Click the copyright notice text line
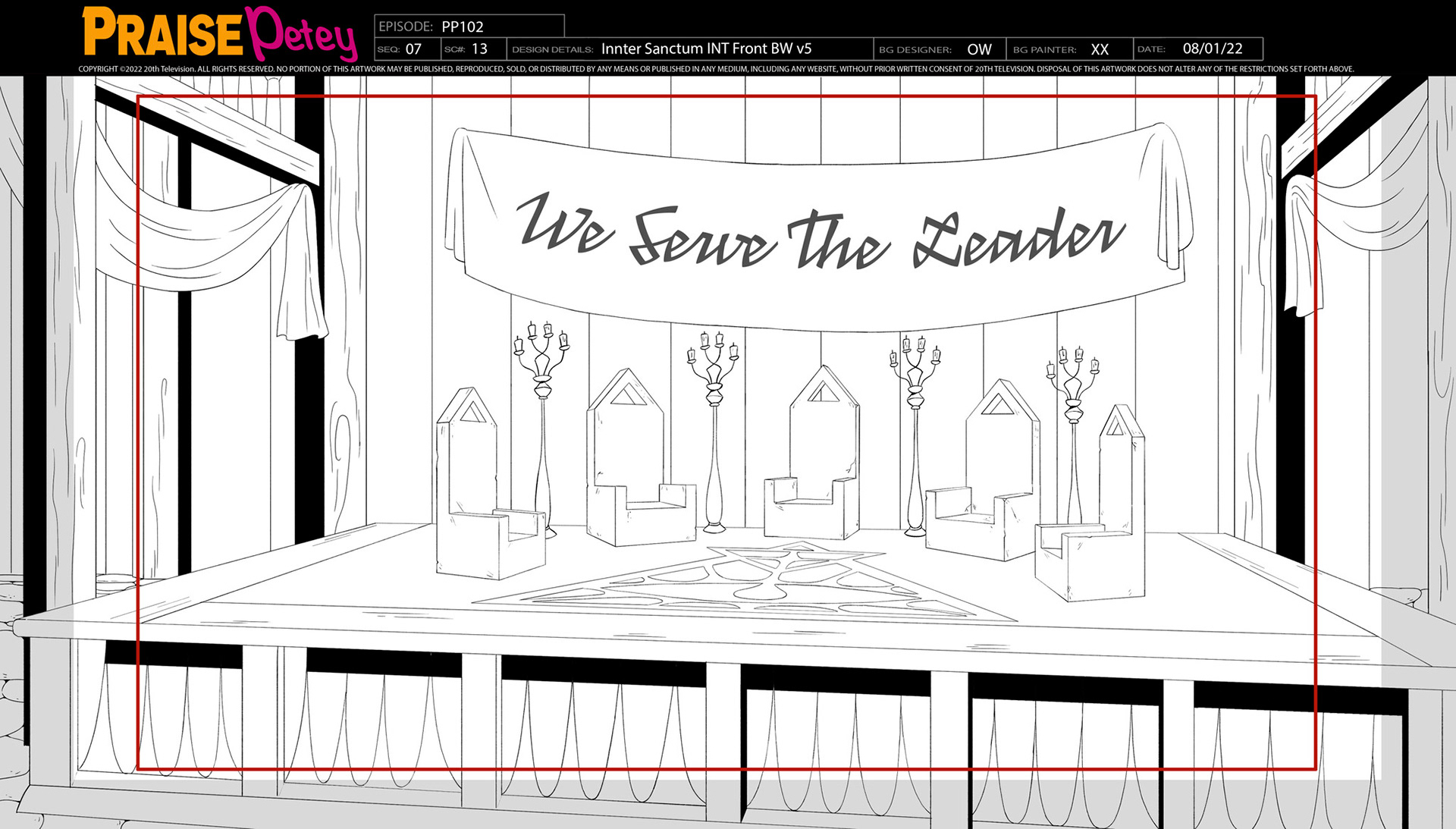The height and width of the screenshot is (829, 1456). [715, 69]
